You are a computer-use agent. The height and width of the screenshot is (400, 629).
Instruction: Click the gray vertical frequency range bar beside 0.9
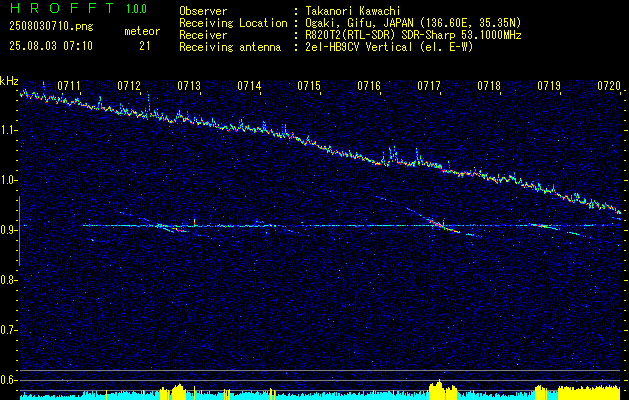(x=19, y=231)
